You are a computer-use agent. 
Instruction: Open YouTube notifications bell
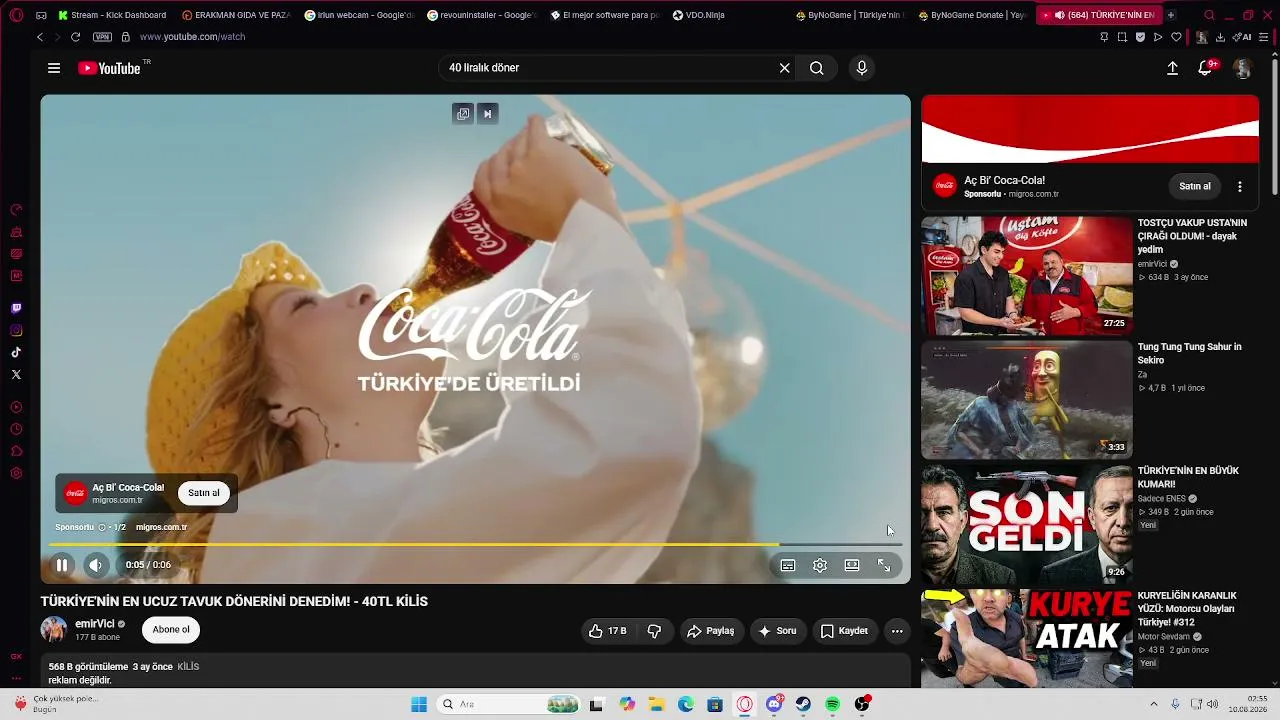coord(1206,68)
